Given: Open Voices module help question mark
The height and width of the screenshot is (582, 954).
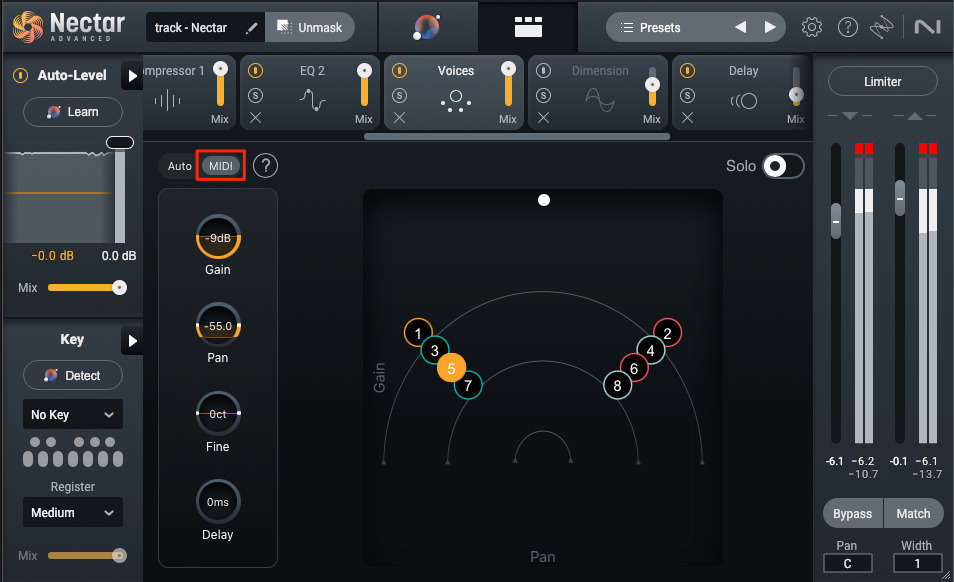Looking at the screenshot, I should coord(265,165).
